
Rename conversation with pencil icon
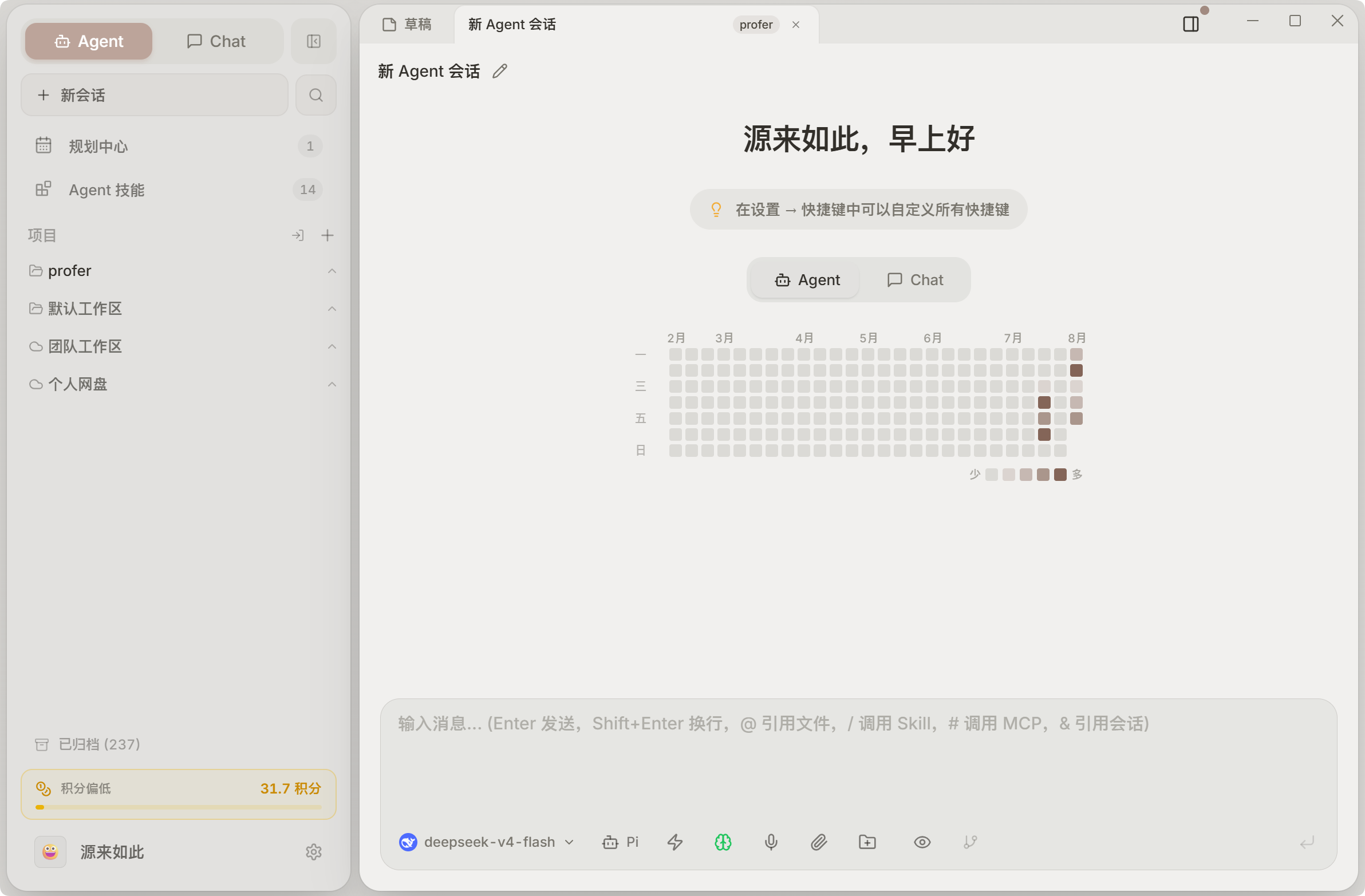[x=499, y=71]
